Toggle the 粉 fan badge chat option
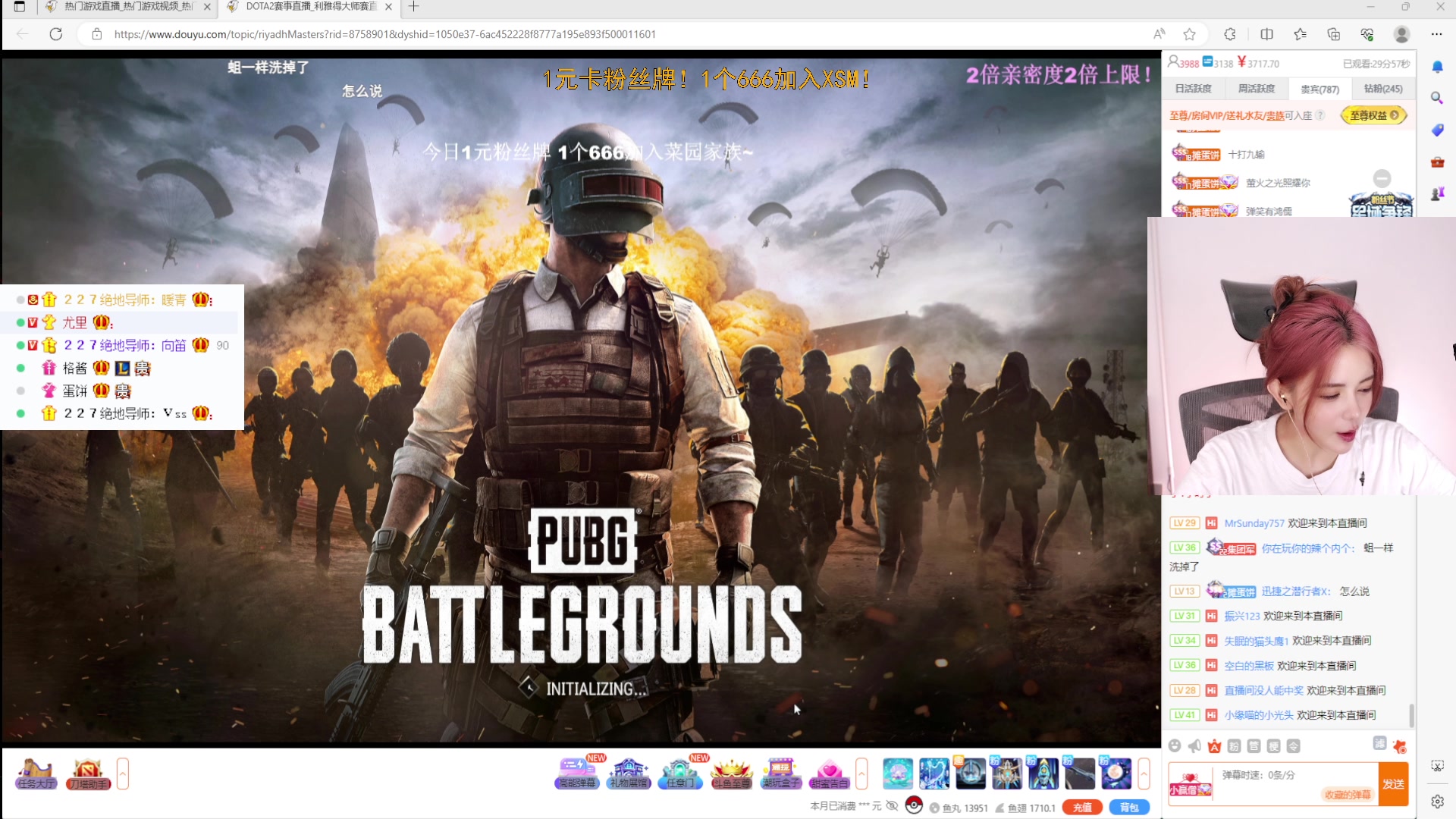The image size is (1456, 819). point(1235,746)
